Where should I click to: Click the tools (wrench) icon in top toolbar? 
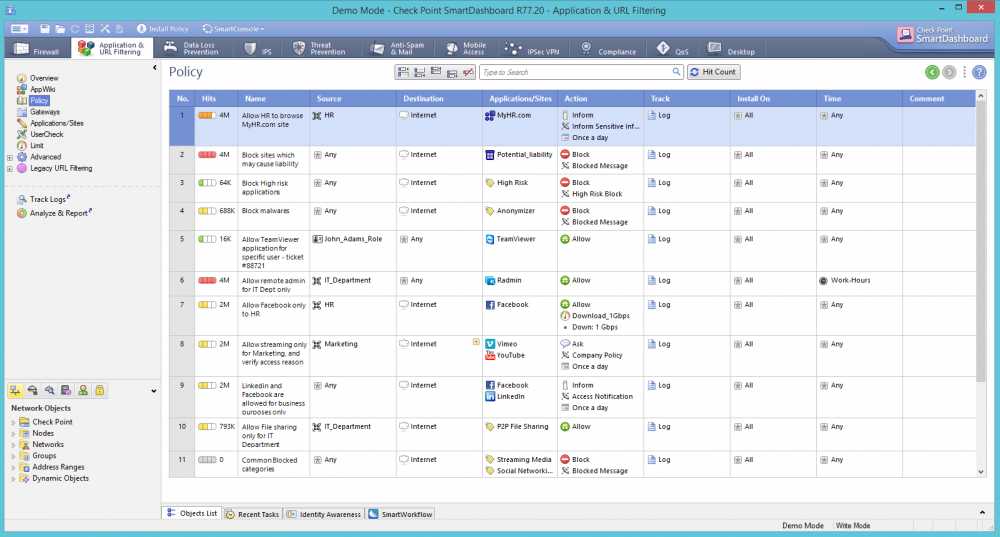pyautogui.click(x=105, y=29)
